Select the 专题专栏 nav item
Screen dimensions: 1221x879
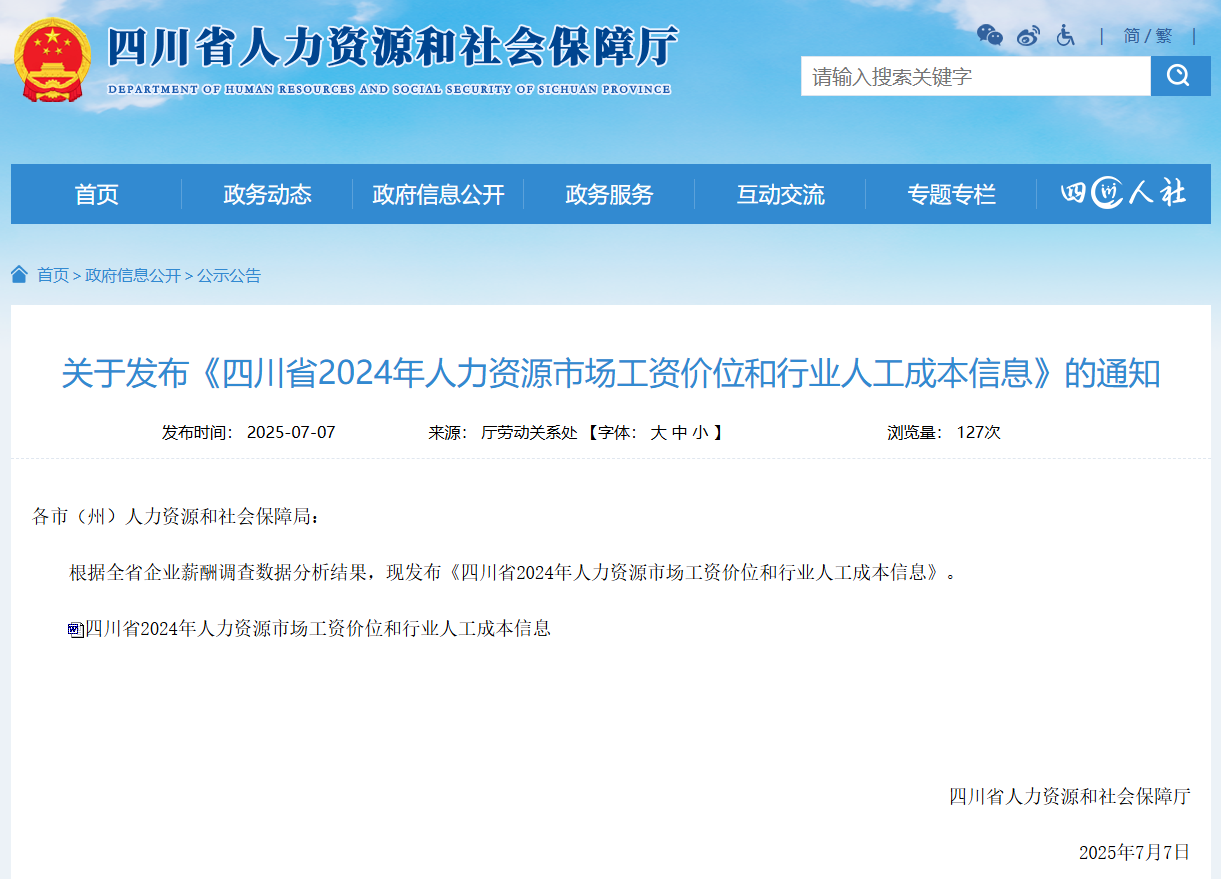(x=951, y=194)
